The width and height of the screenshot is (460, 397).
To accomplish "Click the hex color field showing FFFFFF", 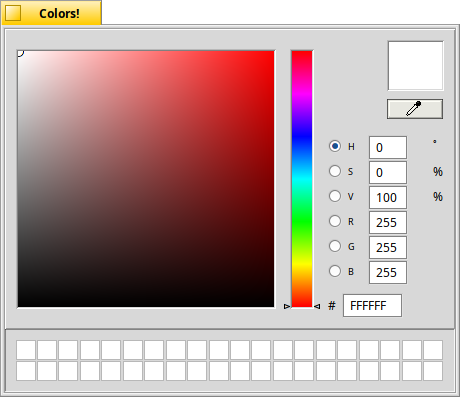I will (372, 305).
